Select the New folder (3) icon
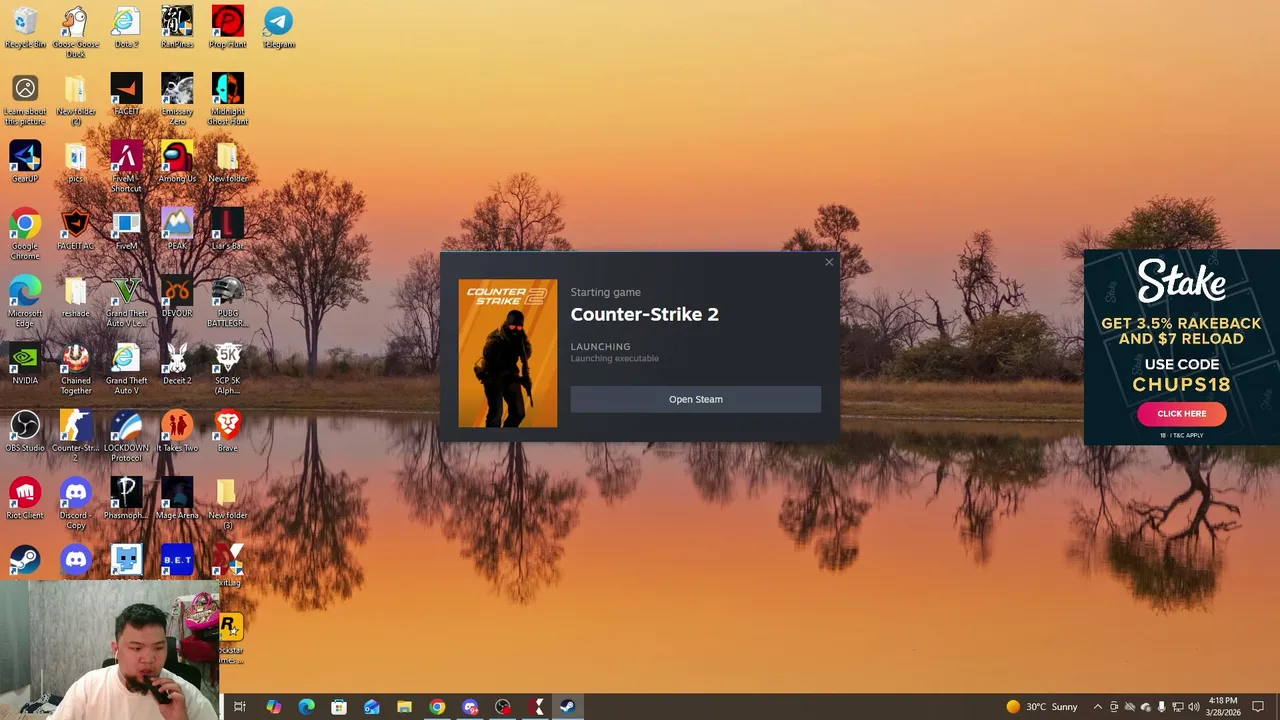 tap(227, 503)
